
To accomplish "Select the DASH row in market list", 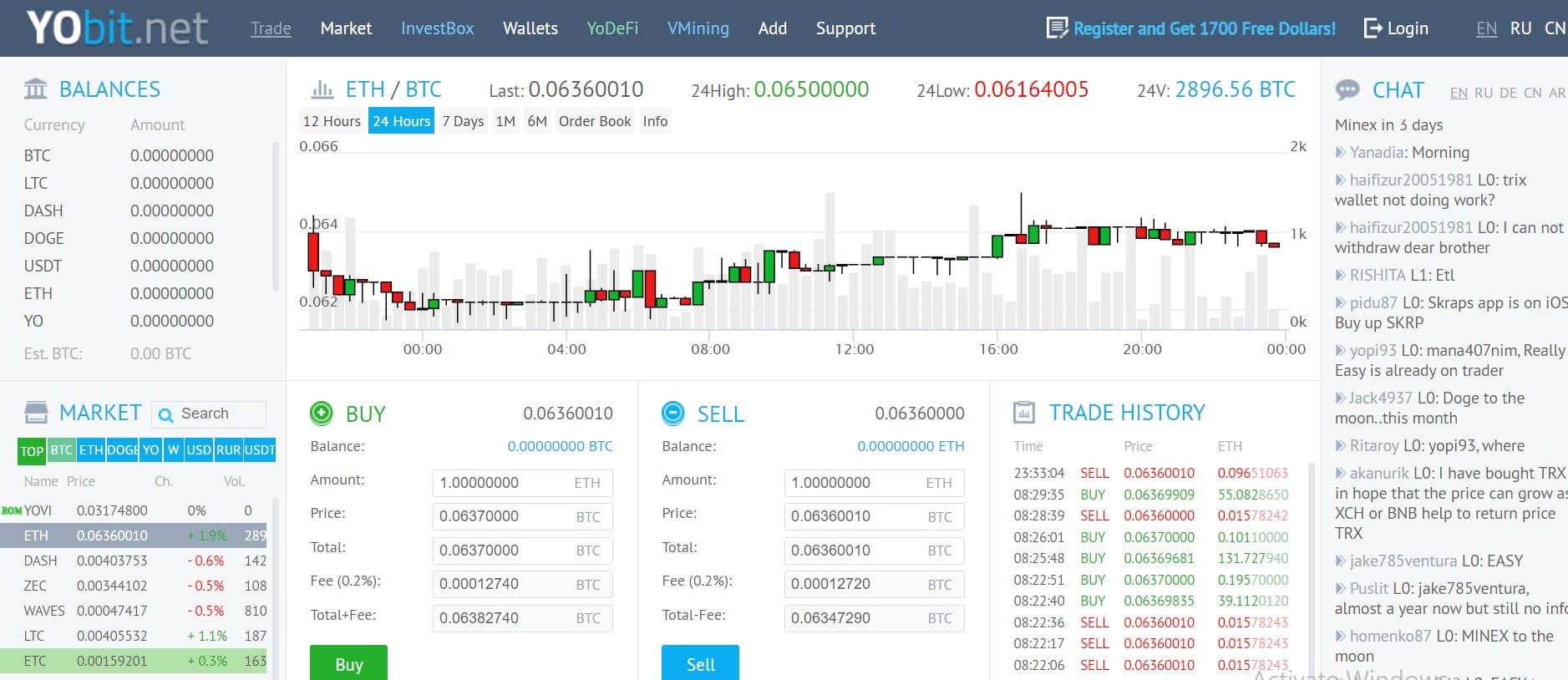I will pos(134,561).
